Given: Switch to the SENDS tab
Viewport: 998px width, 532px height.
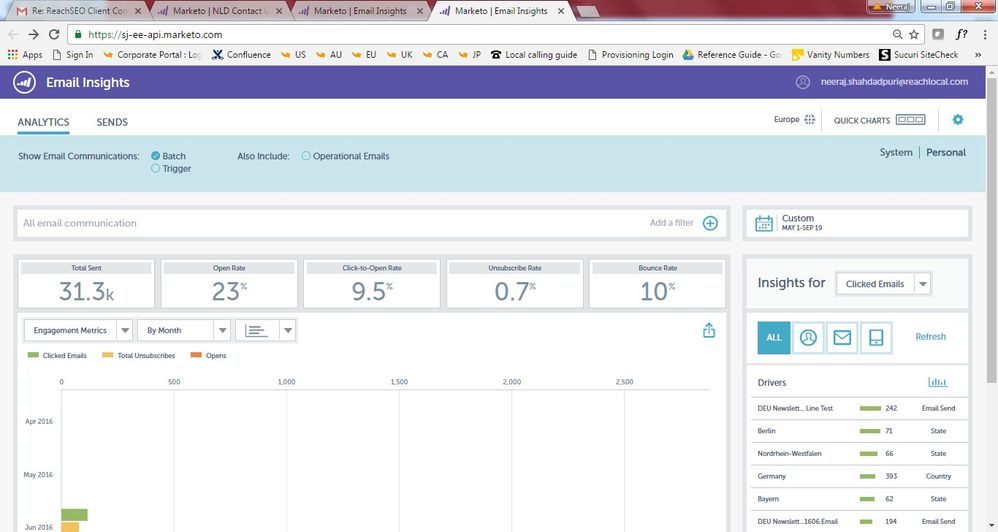Looking at the screenshot, I should point(112,122).
